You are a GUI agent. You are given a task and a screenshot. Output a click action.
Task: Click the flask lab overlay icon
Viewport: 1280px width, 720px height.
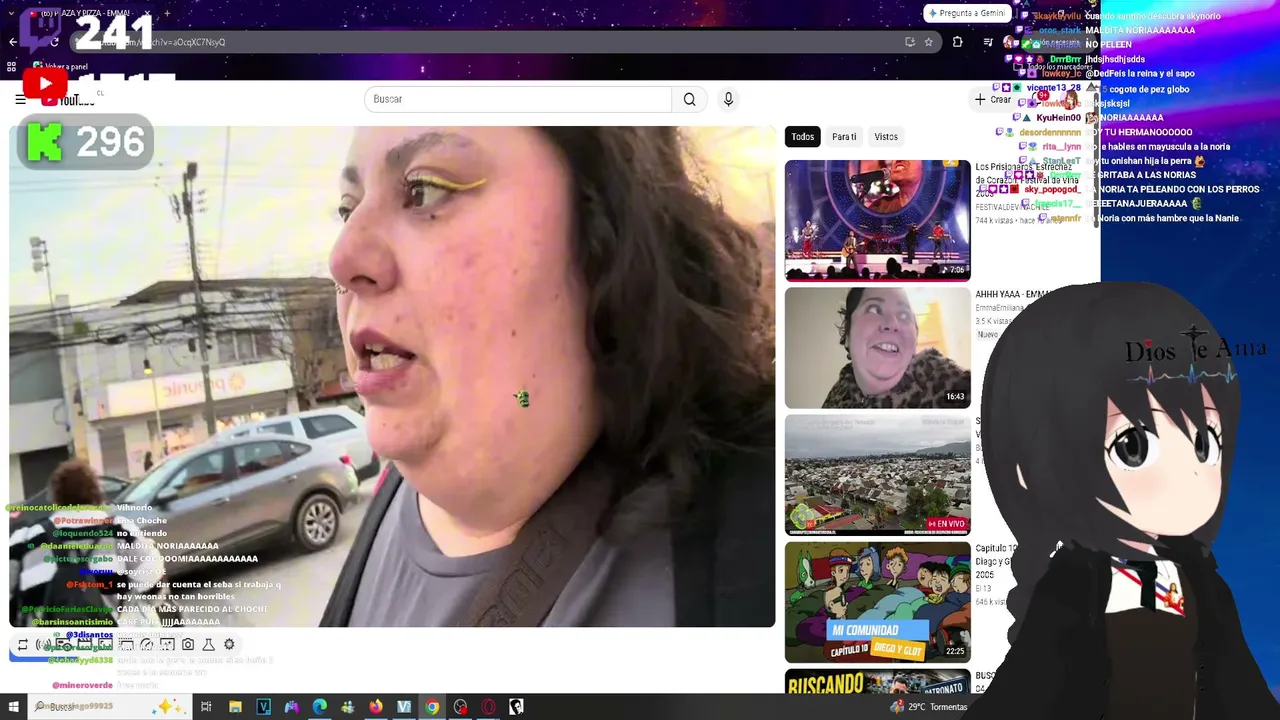pos(208,645)
